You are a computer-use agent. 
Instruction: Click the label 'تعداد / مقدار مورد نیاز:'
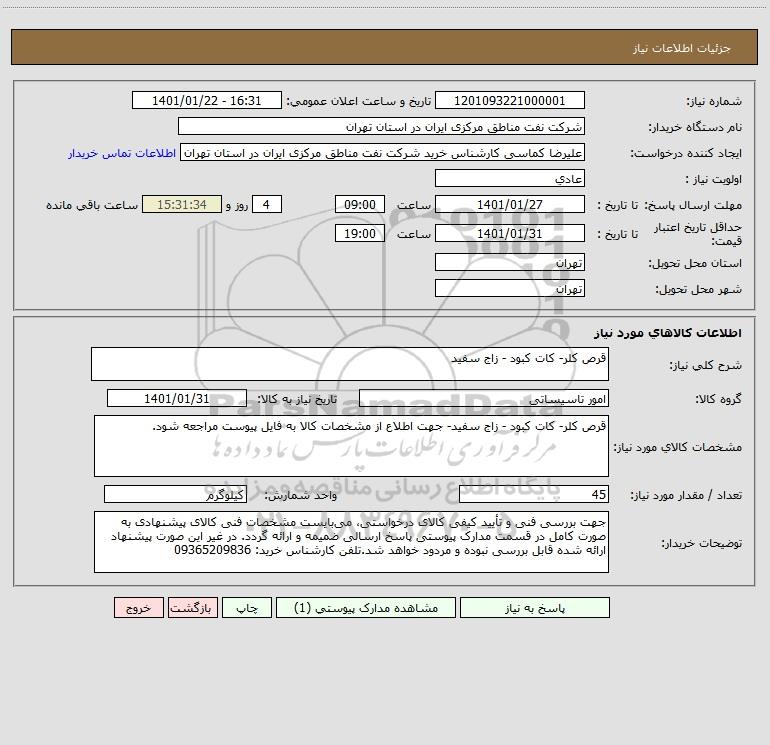click(x=686, y=496)
